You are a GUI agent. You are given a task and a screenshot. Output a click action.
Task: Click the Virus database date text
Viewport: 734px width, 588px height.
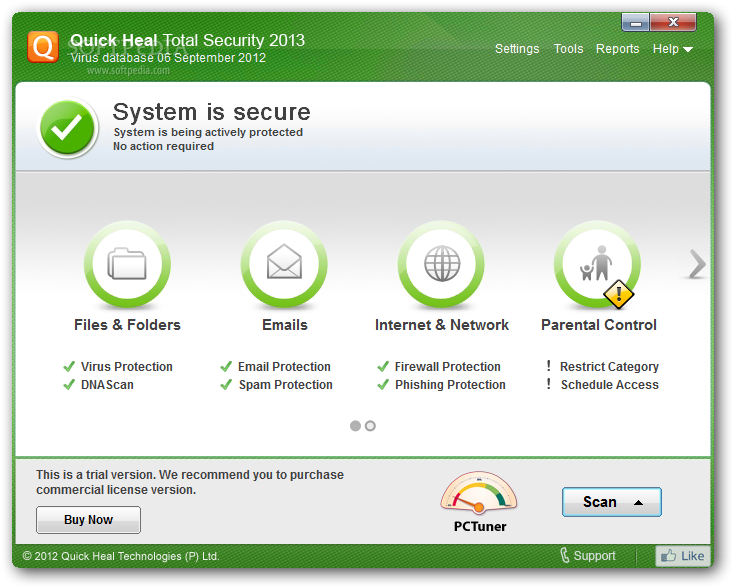(168, 58)
